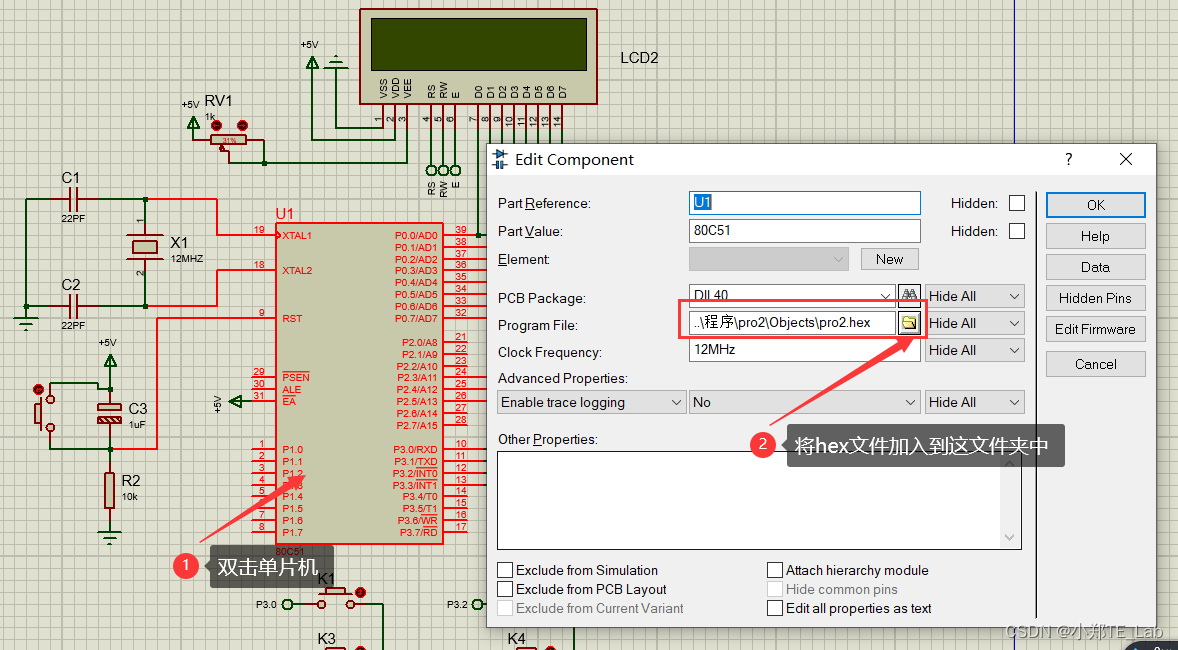Click the Data button
Image resolution: width=1178 pixels, height=650 pixels.
click(1095, 267)
